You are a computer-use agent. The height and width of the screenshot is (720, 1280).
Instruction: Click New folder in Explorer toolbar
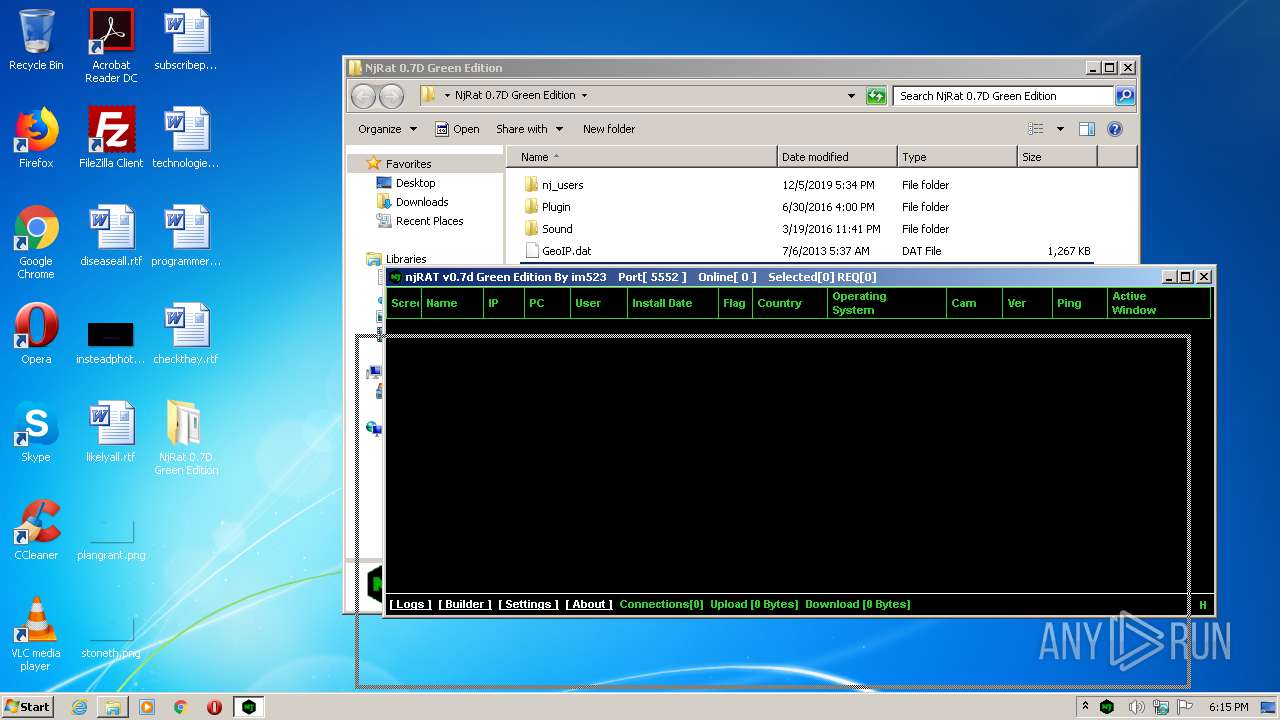coord(609,129)
